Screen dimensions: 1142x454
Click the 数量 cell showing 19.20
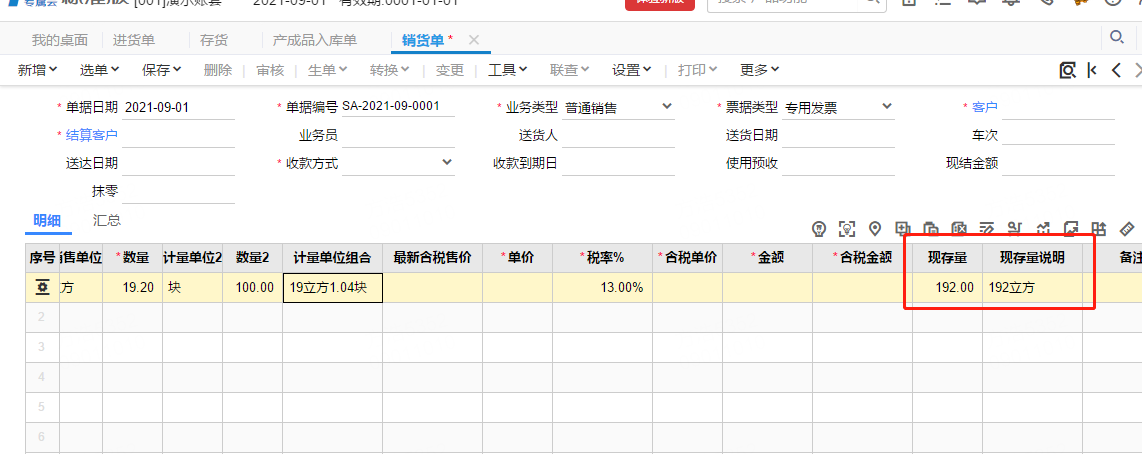(133, 288)
